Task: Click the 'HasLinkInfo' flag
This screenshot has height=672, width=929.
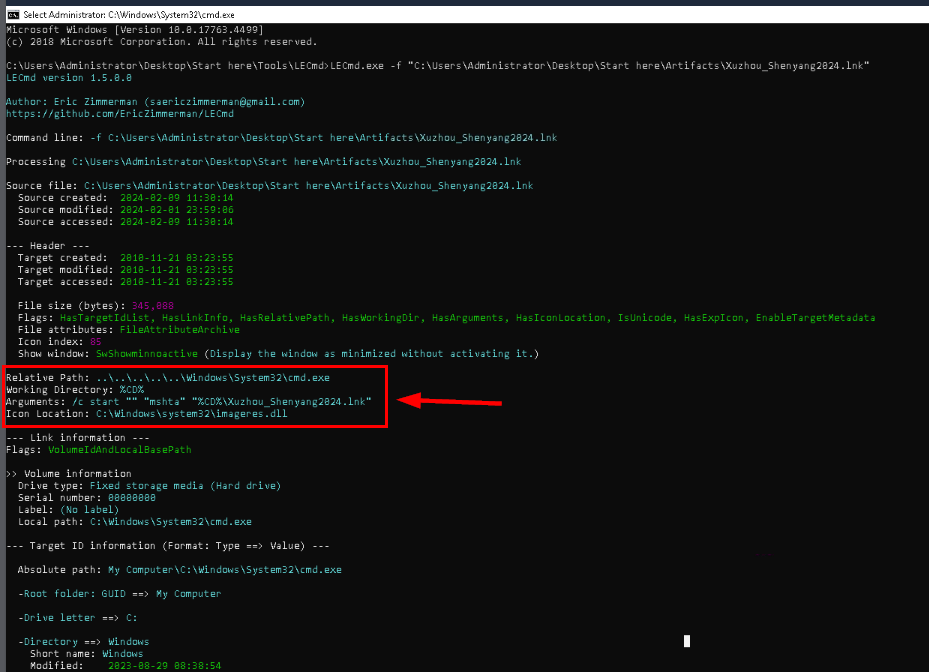Action: 197,318
